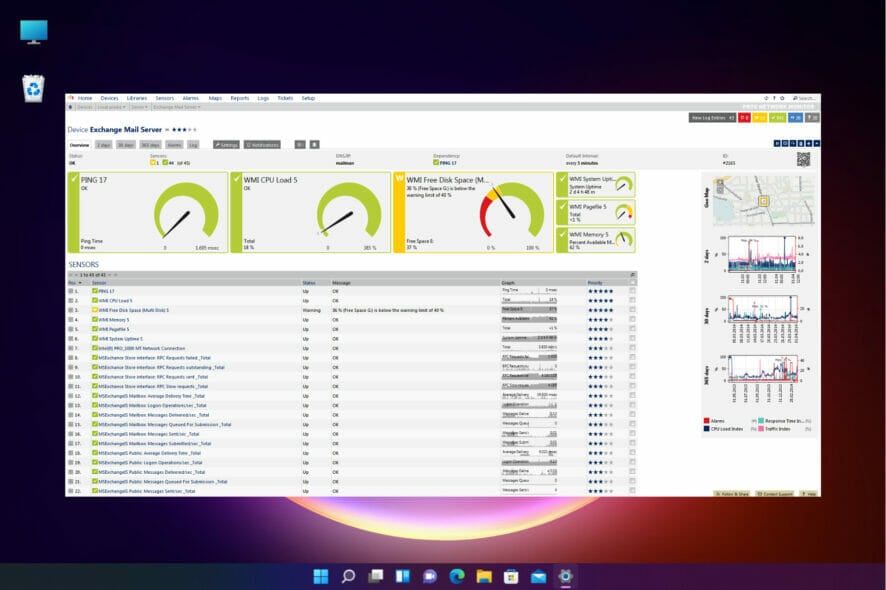
Task: Open File Explorer from the taskbar
Action: click(484, 576)
